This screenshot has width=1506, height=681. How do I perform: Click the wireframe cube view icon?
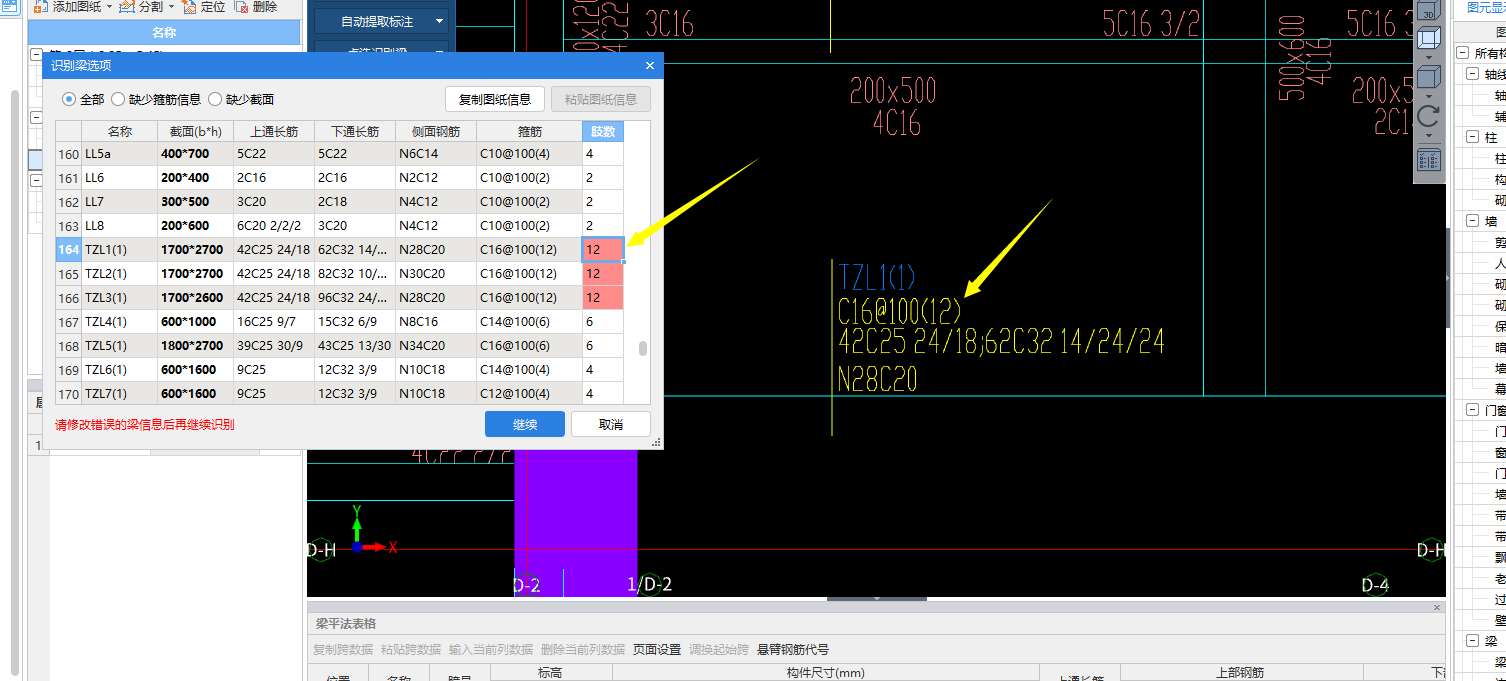[1429, 39]
